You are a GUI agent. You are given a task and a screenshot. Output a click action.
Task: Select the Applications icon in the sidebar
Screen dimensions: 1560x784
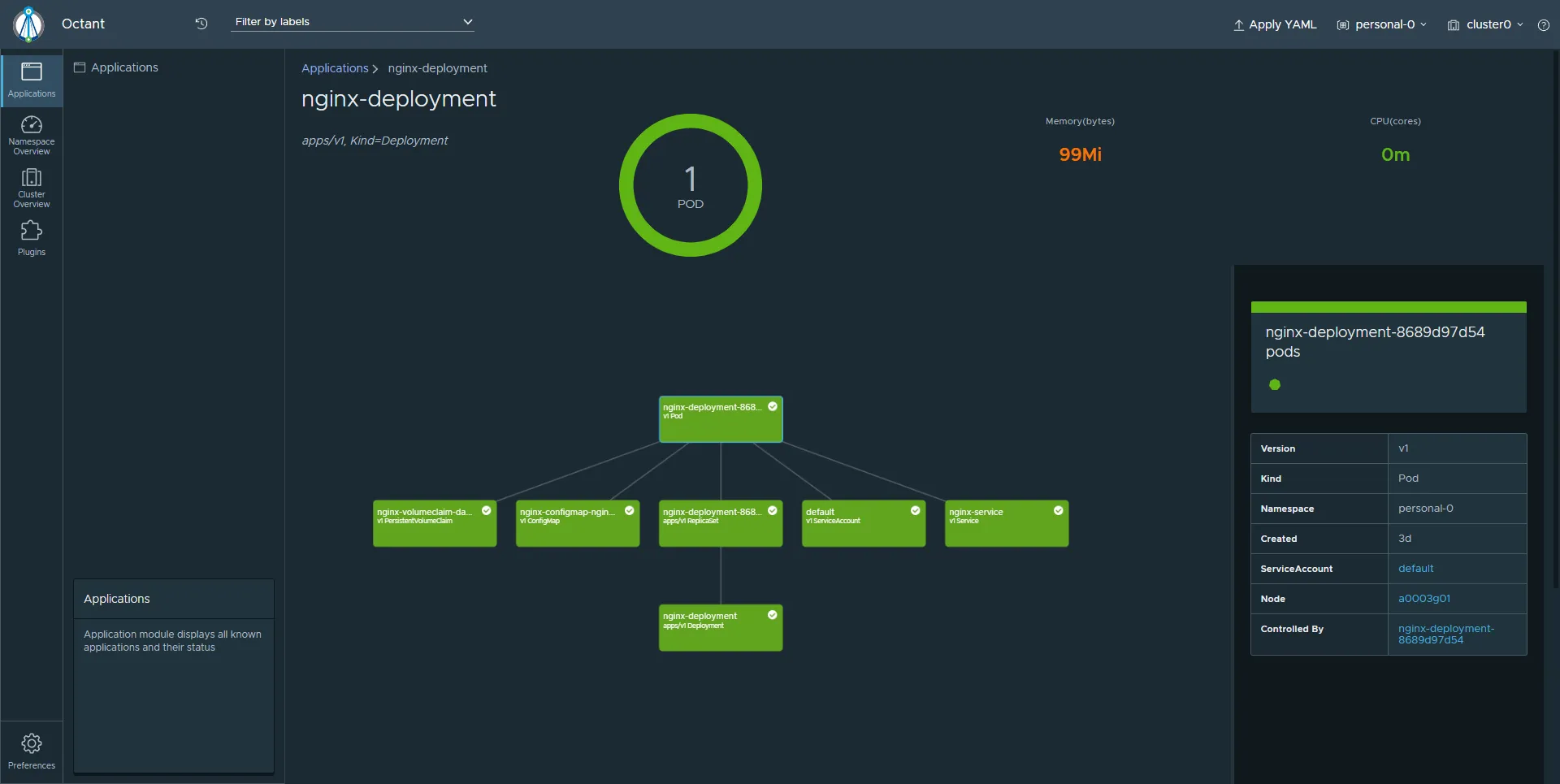pos(31,79)
